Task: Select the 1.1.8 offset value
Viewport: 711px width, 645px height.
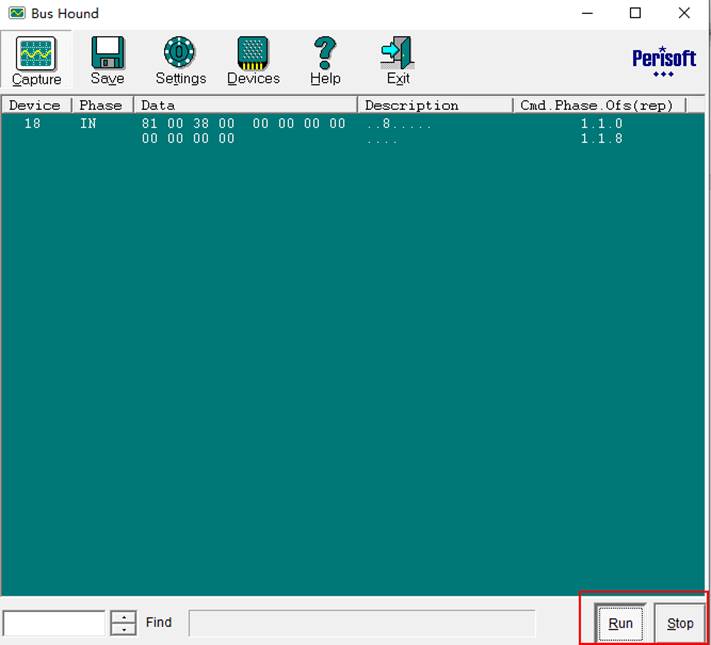Action: tap(602, 138)
